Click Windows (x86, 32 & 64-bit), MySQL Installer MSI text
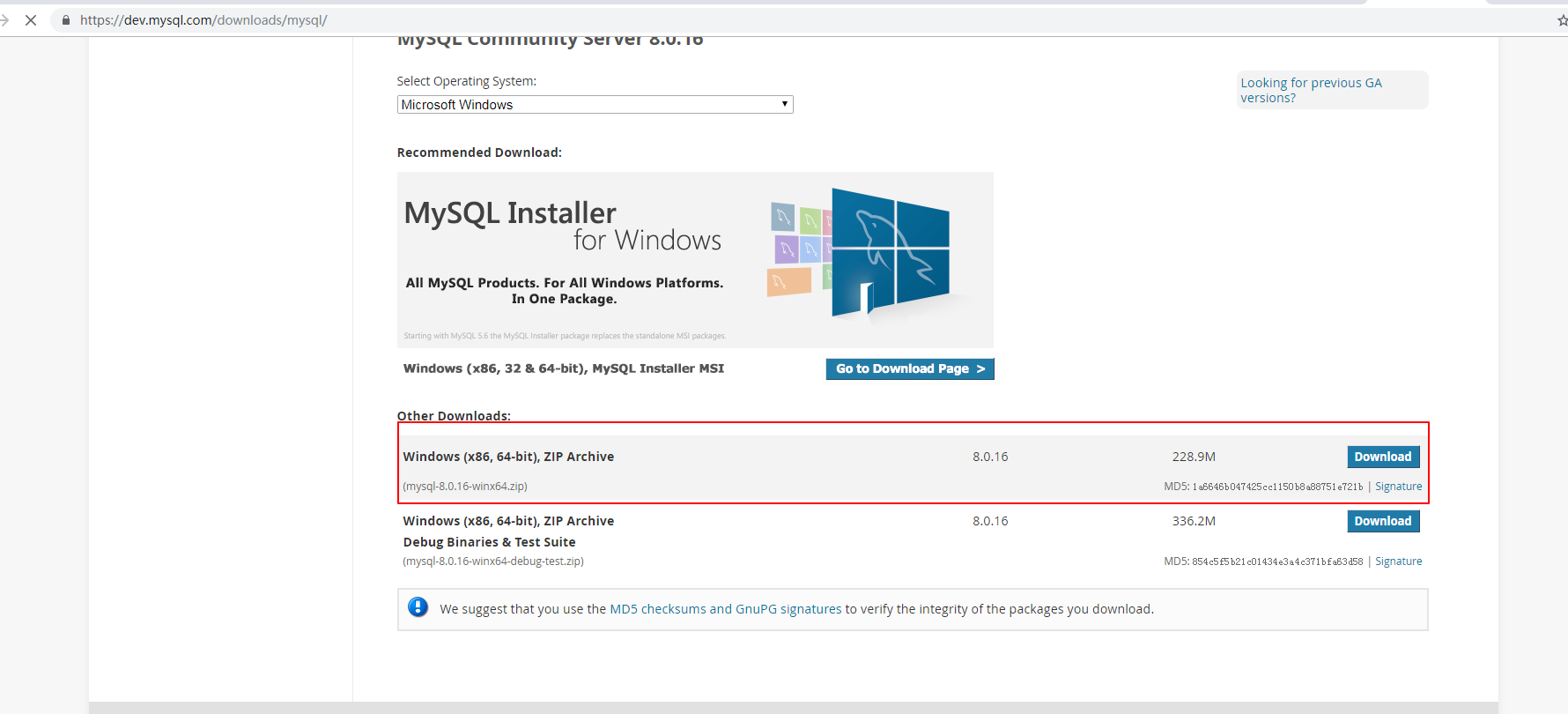 564,368
